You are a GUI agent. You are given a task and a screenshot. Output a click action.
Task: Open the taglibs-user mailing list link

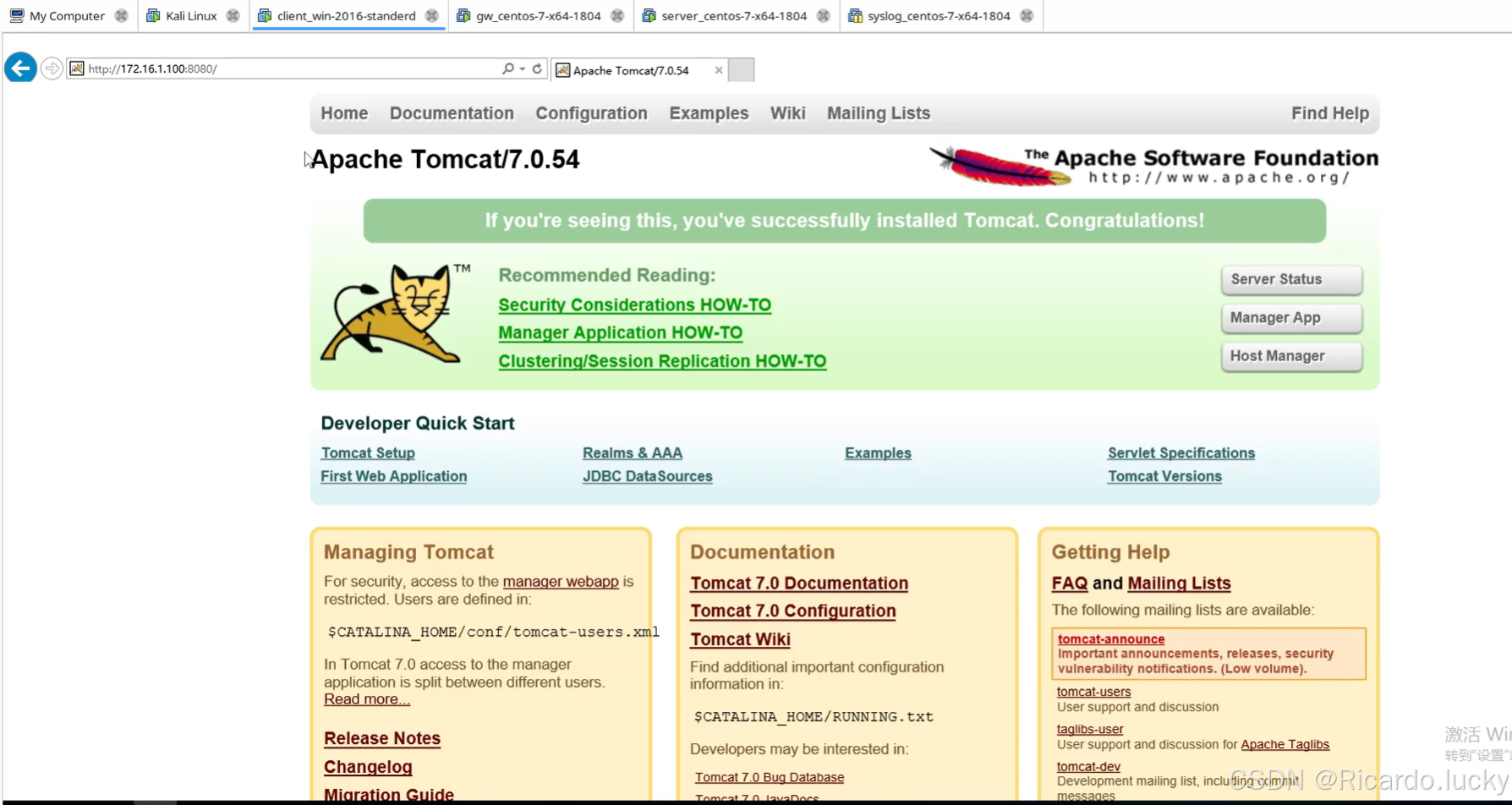pos(1090,729)
